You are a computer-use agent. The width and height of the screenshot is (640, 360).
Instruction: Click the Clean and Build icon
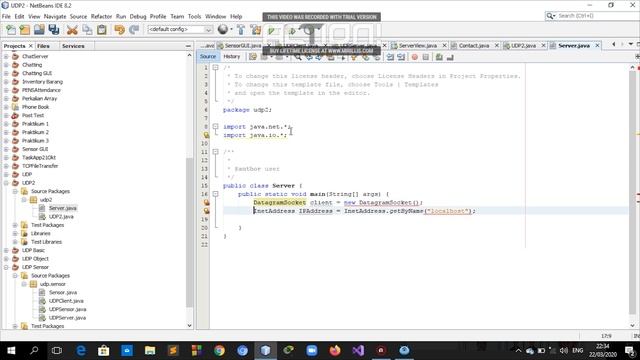point(256,29)
